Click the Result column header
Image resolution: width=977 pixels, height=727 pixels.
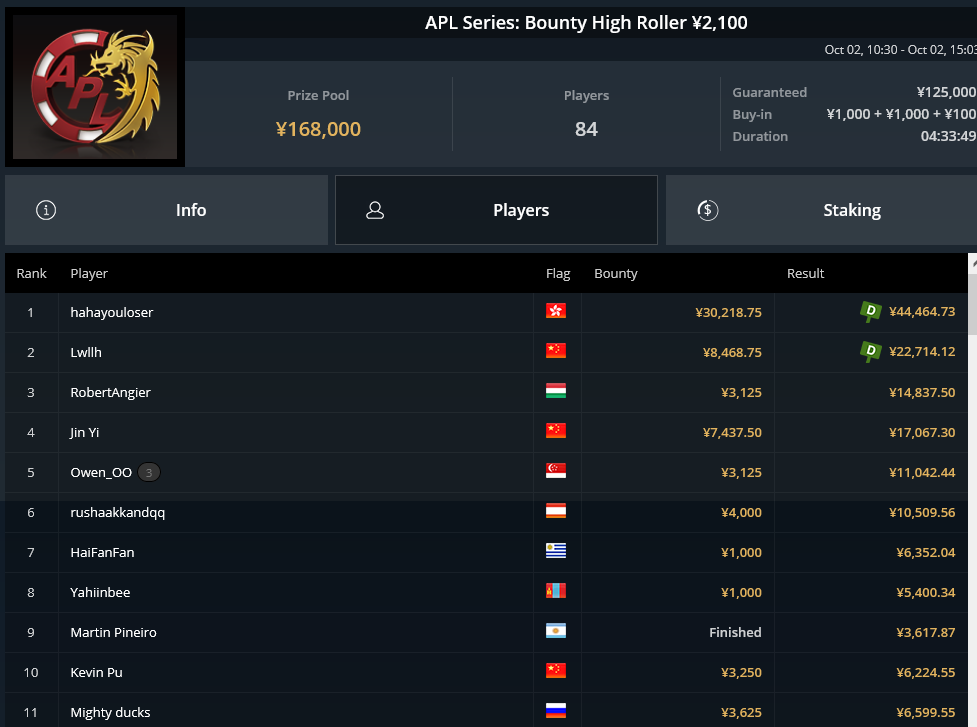[x=805, y=273]
